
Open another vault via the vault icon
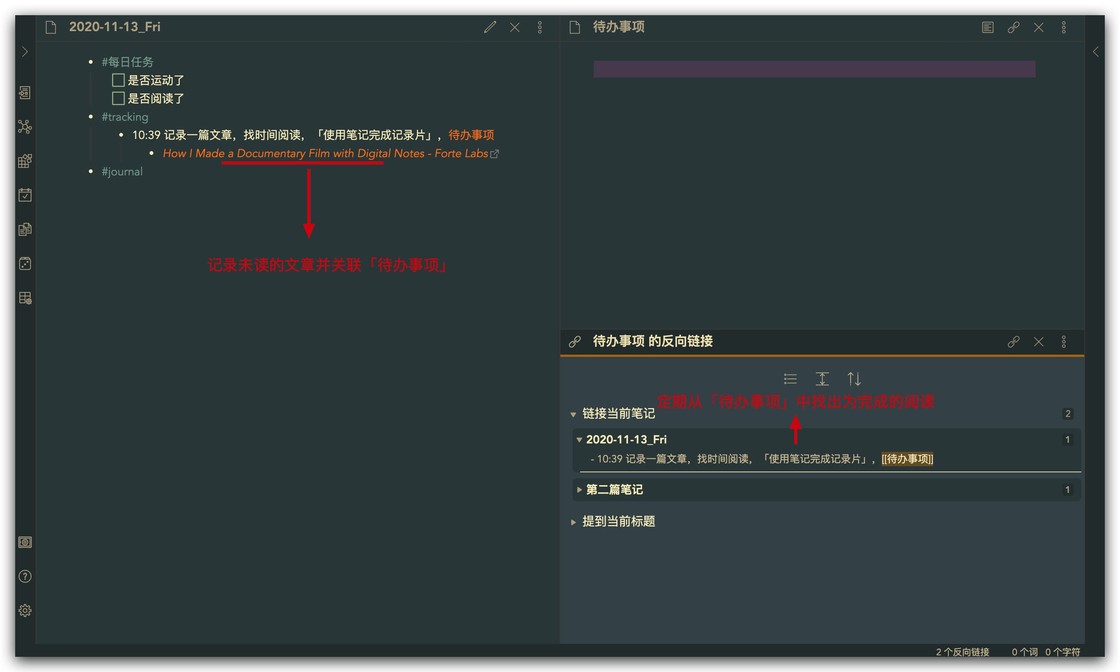[x=25, y=542]
